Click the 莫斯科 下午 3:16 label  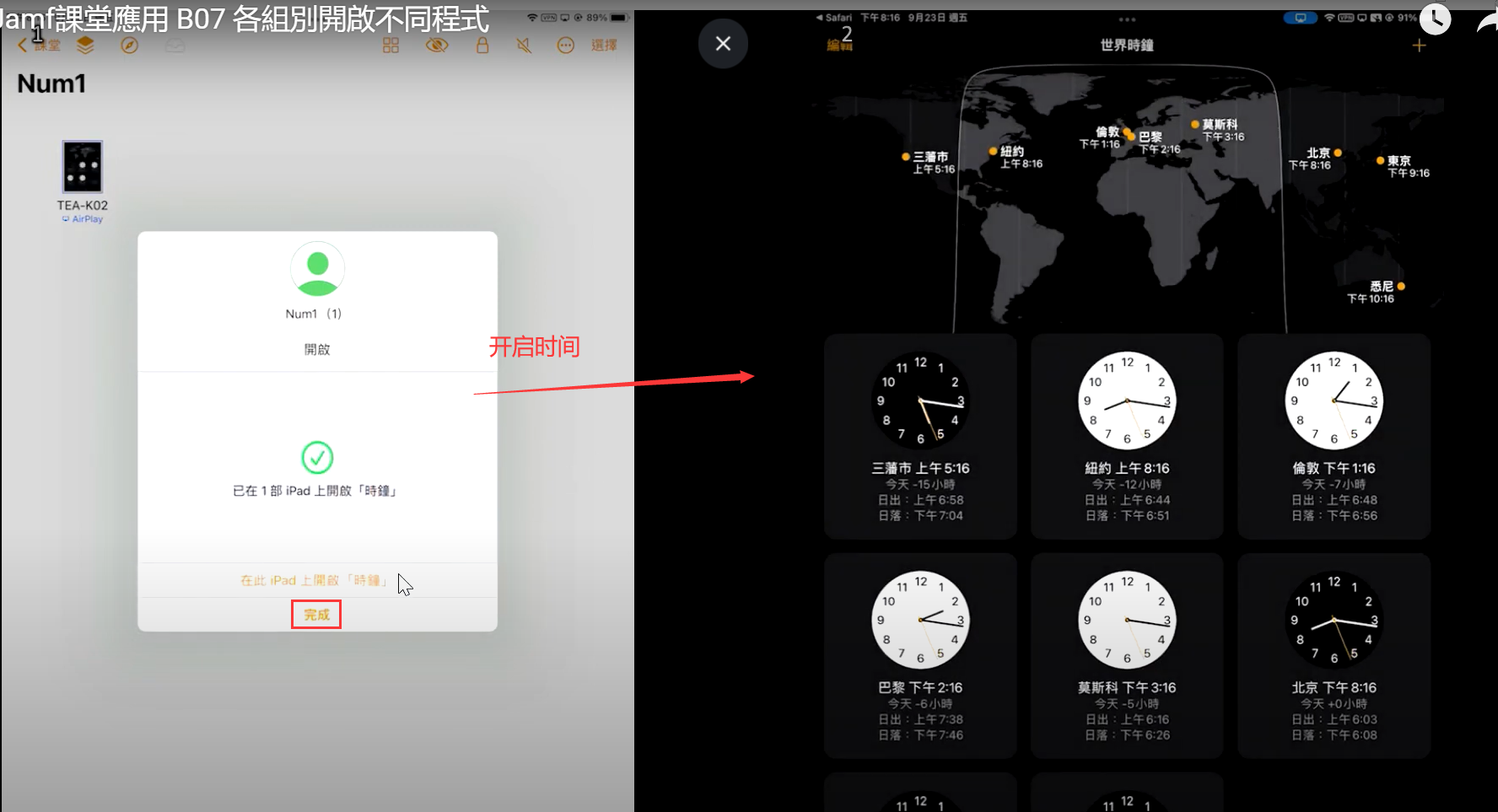pyautogui.click(x=1127, y=687)
